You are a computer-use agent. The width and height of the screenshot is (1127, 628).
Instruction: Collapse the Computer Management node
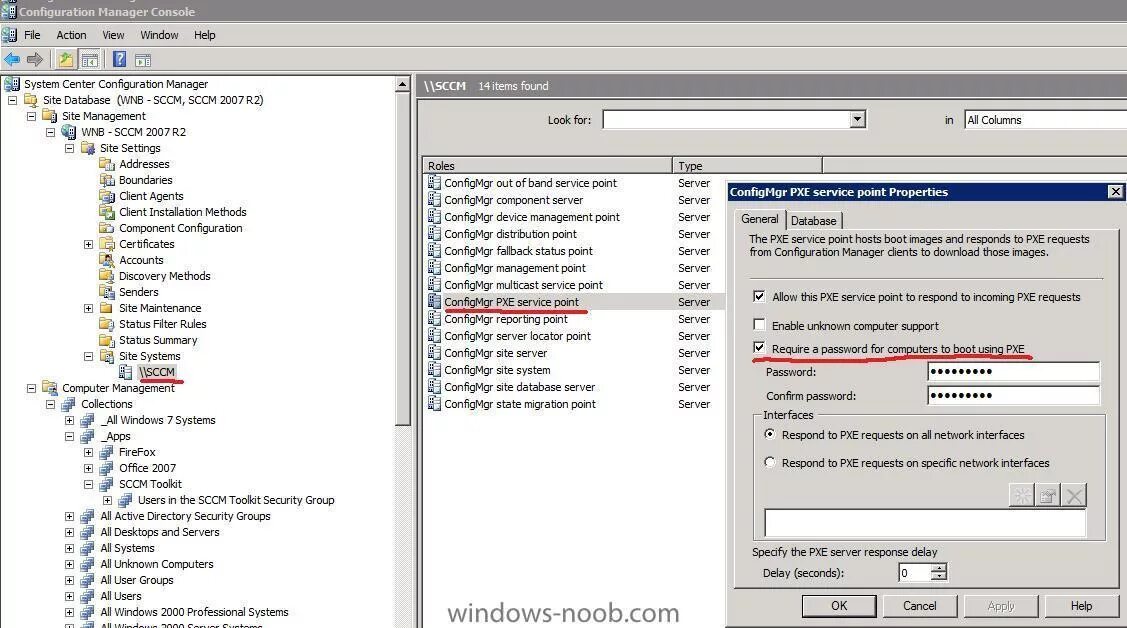(32, 388)
